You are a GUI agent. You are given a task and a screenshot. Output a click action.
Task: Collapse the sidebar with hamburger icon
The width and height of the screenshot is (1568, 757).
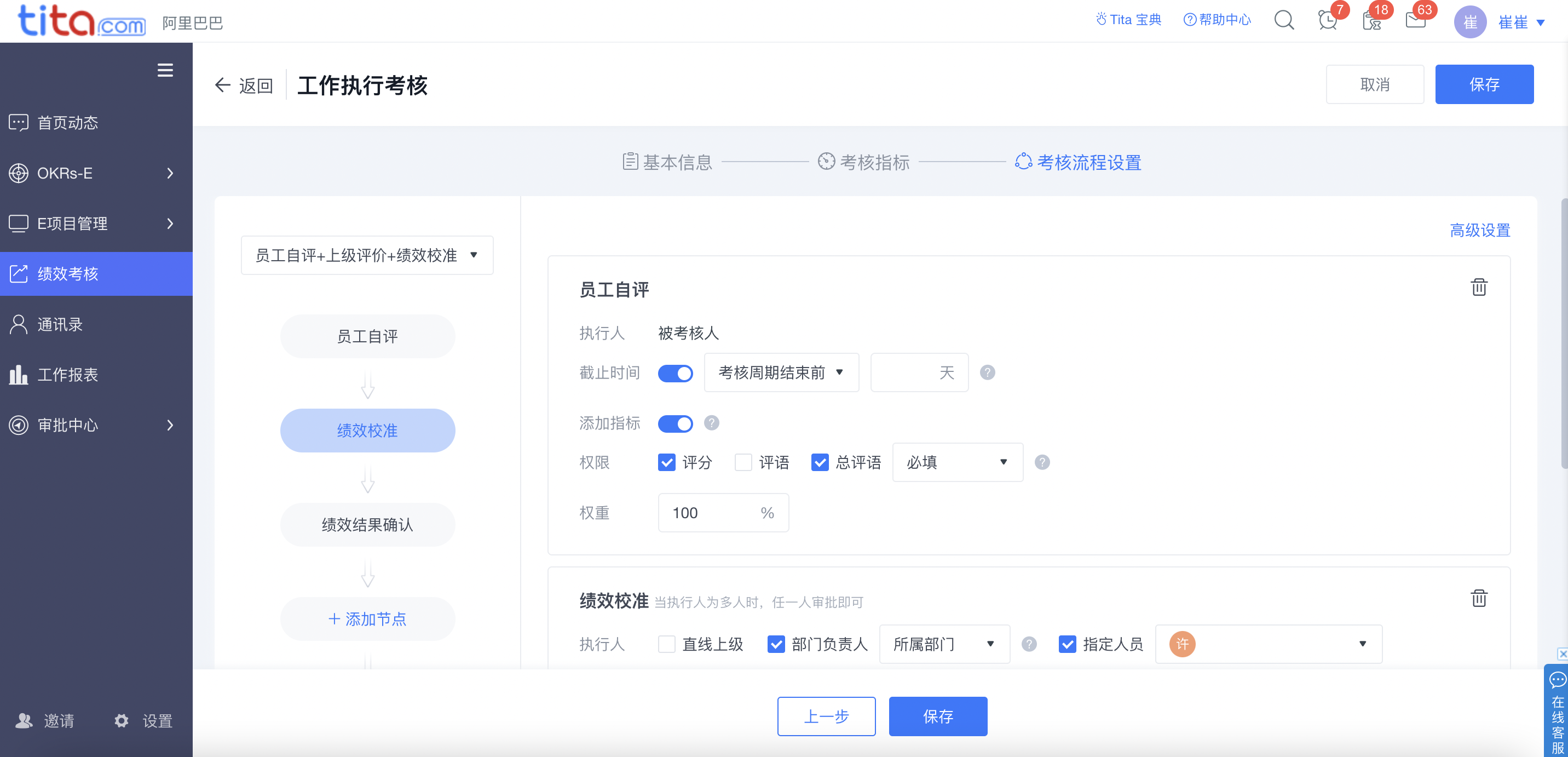point(165,70)
